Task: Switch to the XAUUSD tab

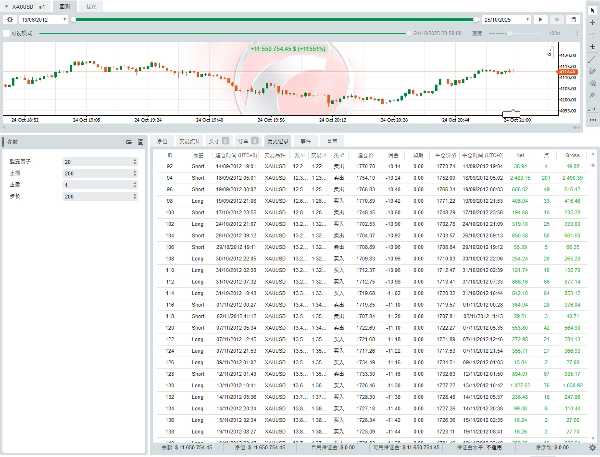Action: click(x=24, y=6)
